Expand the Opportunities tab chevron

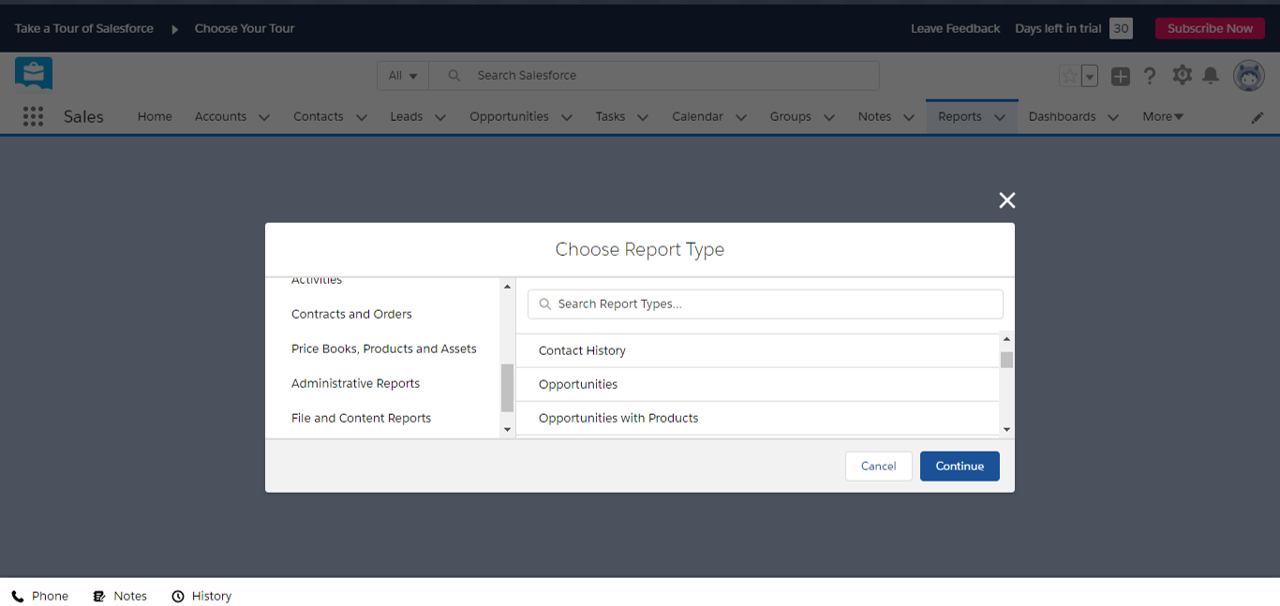tap(566, 117)
